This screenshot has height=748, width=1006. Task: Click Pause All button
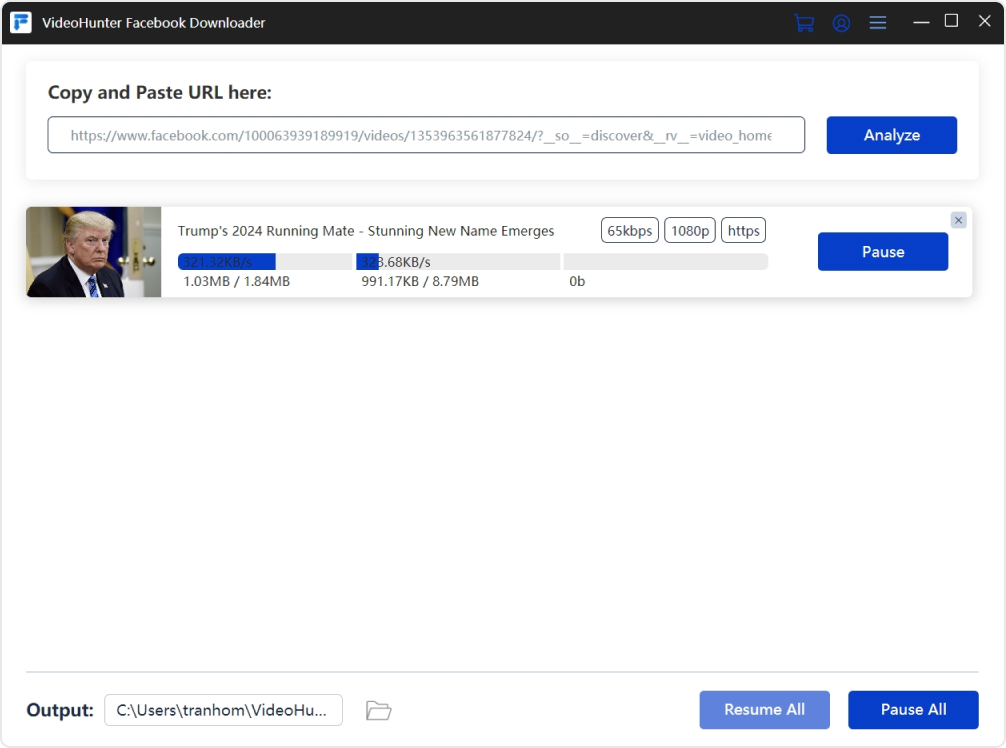913,710
